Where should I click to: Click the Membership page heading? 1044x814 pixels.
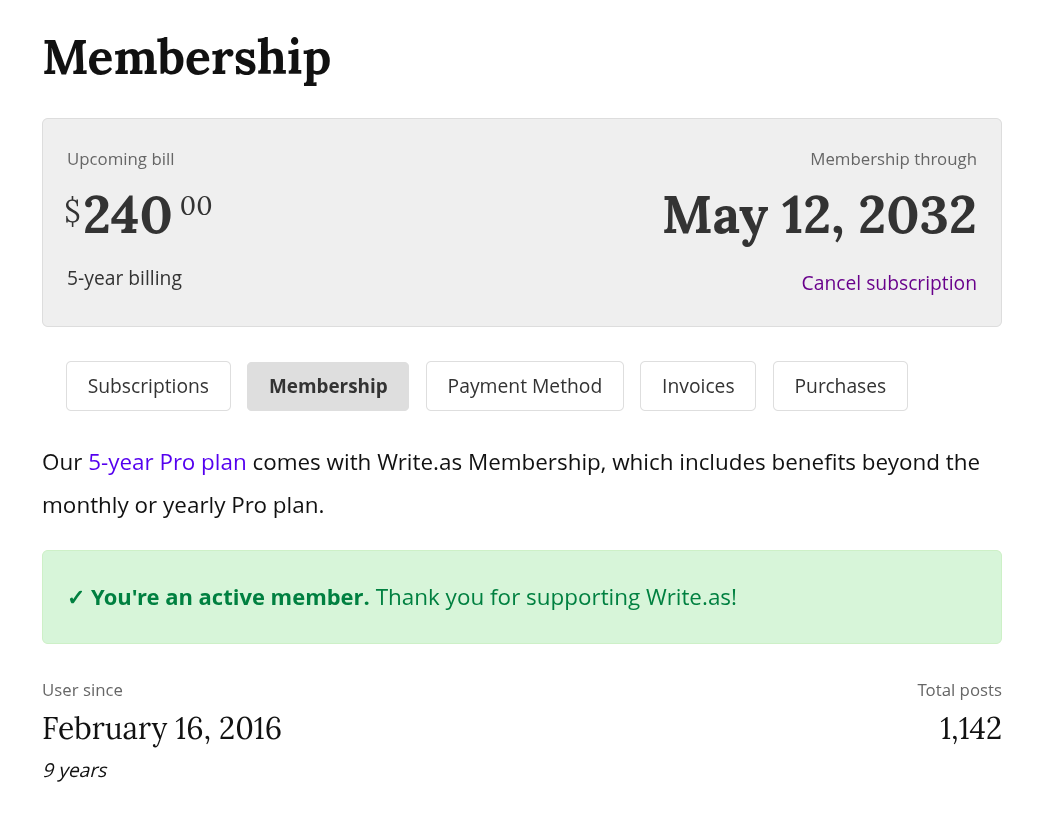coord(187,57)
